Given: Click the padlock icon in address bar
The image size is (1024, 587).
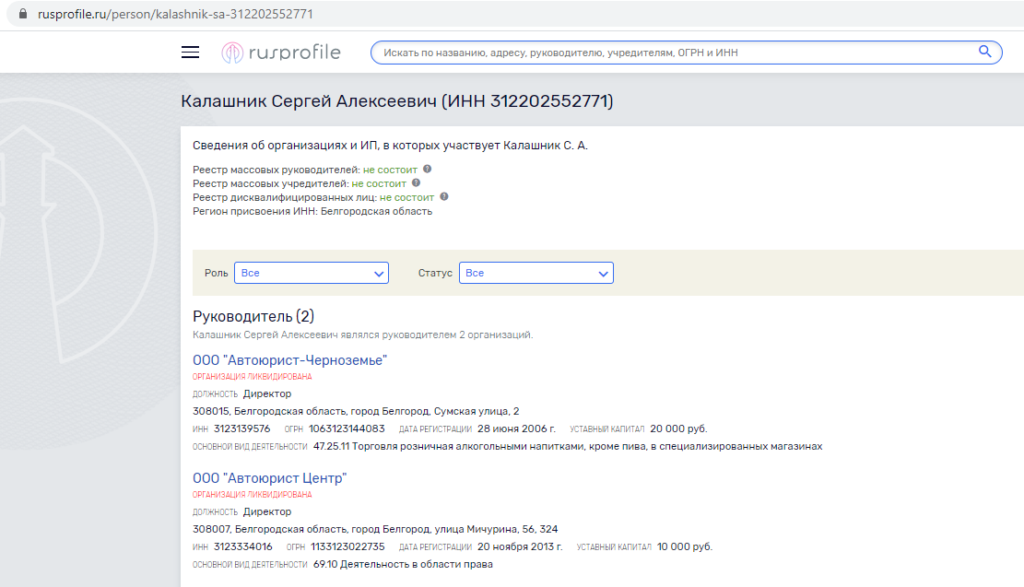Looking at the screenshot, I should [x=23, y=14].
